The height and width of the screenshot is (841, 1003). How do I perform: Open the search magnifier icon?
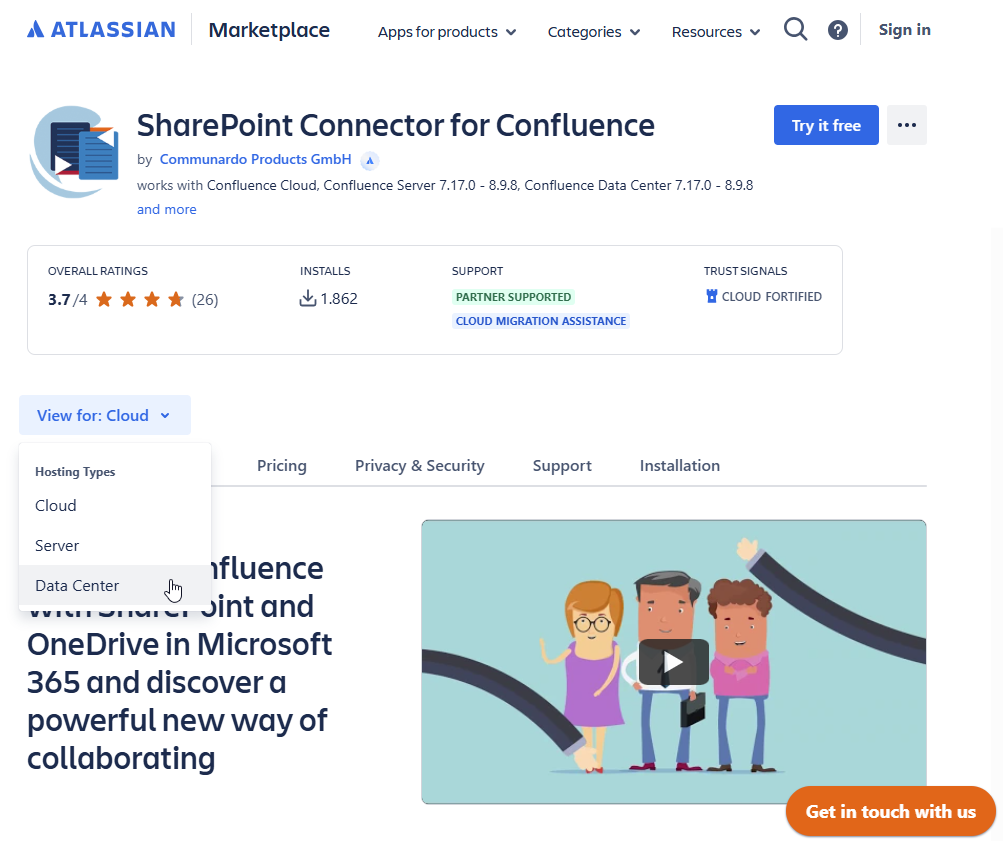point(795,30)
